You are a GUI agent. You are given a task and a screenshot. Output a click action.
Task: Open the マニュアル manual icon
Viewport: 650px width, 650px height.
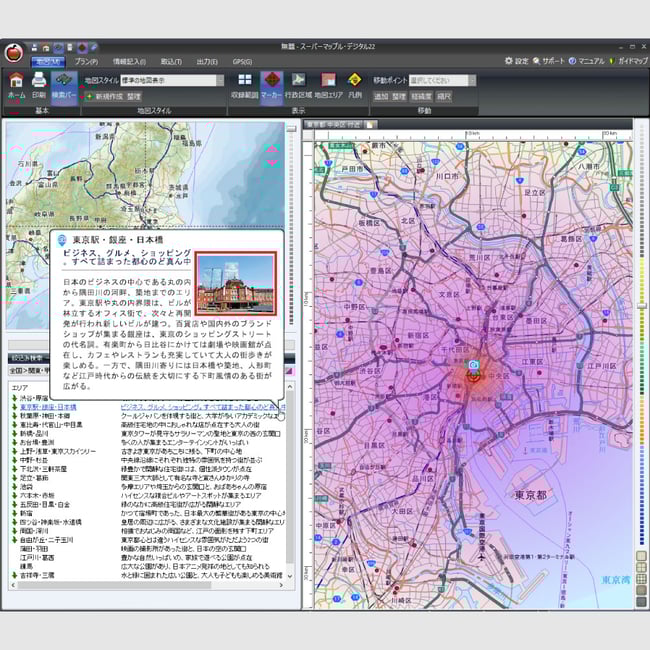(x=586, y=61)
